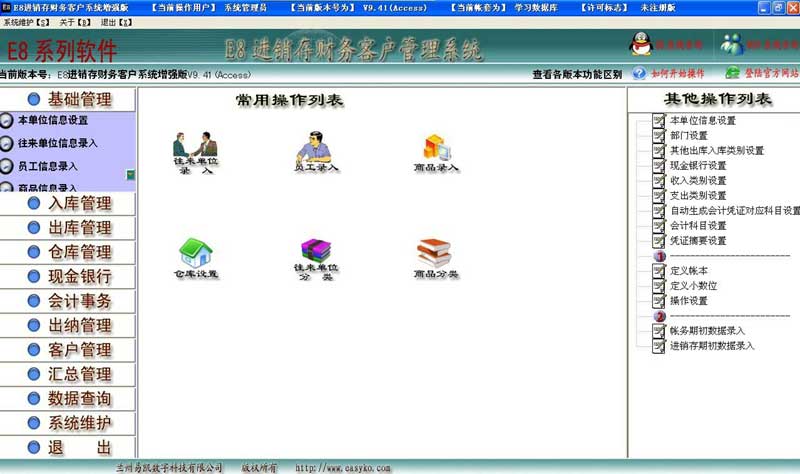Open the 数据查询 sidebar section
The width and height of the screenshot is (800, 474).
(x=68, y=399)
